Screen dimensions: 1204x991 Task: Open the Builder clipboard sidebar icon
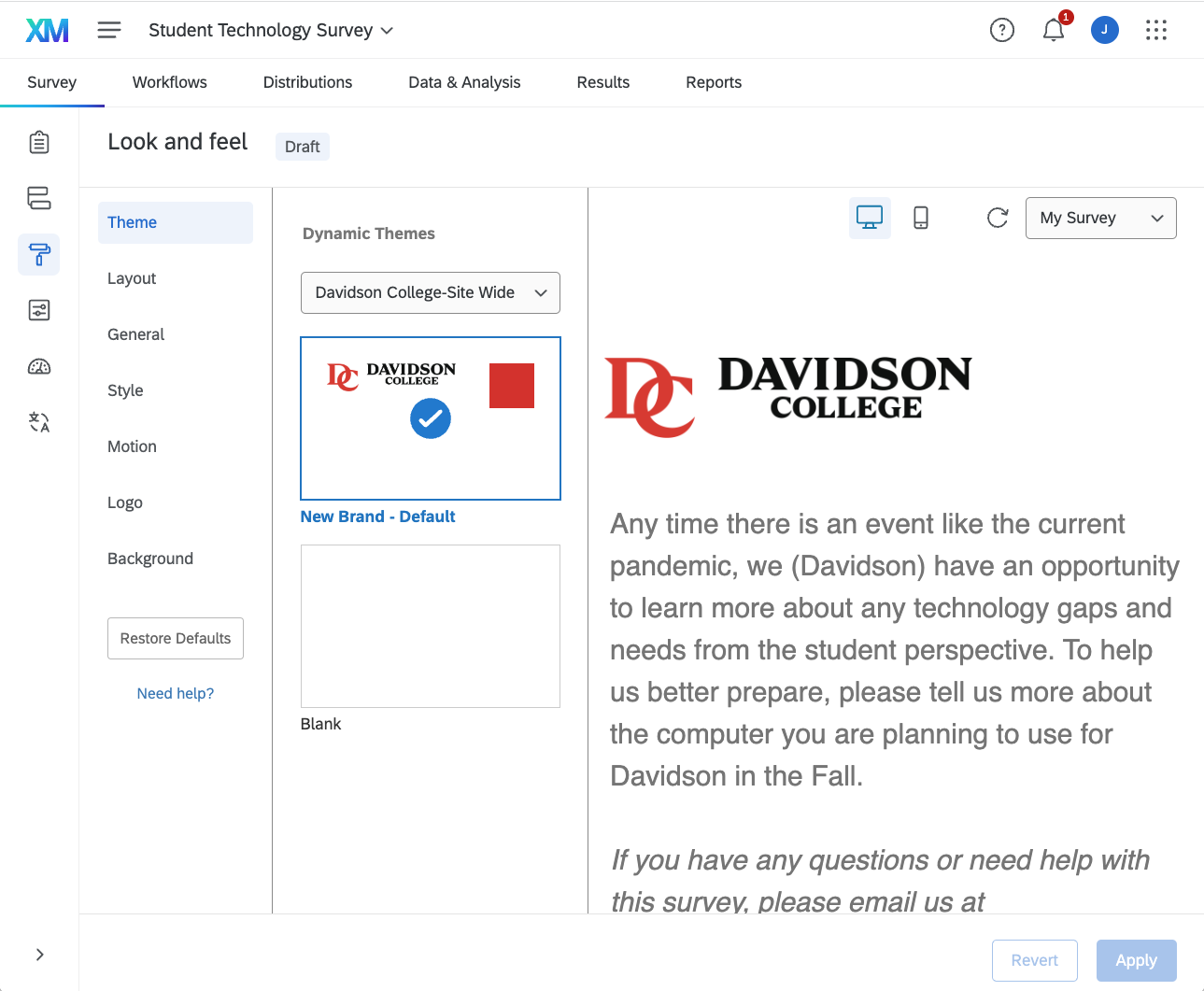39,142
